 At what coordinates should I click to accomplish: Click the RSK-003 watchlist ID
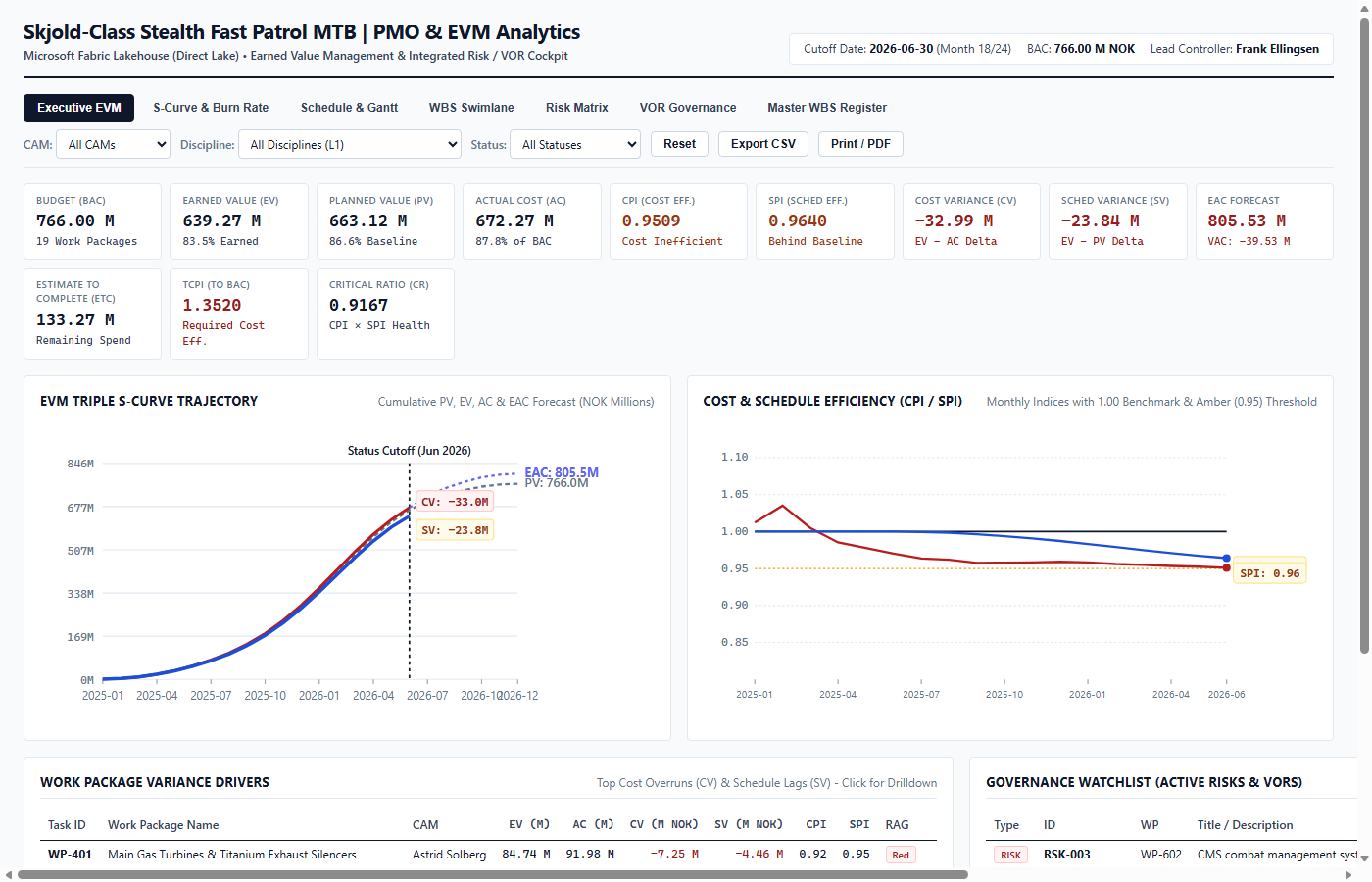(1066, 855)
